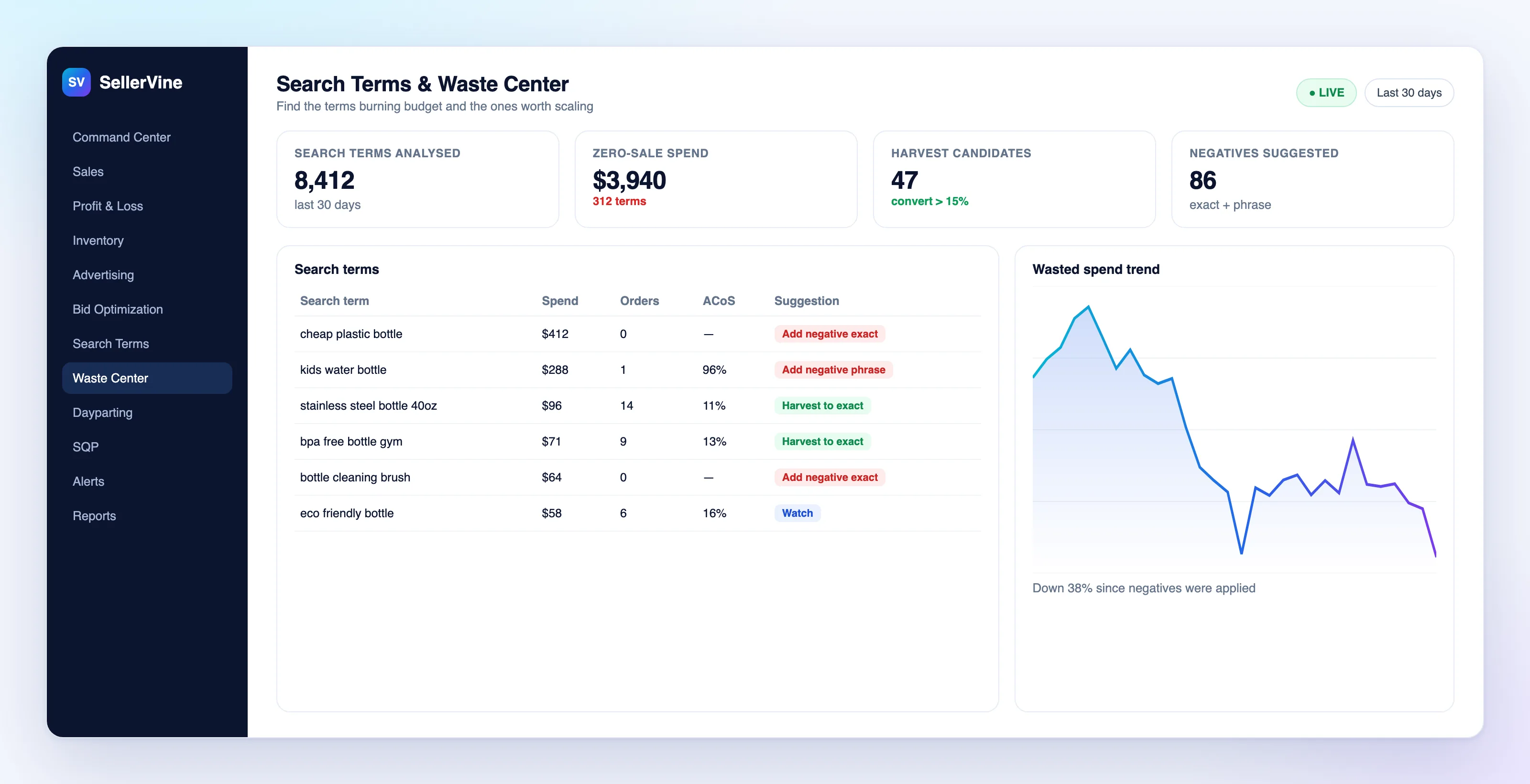Screen dimensions: 1530x784
Task: Select the 'kids water bottle' search term
Action: click(343, 370)
